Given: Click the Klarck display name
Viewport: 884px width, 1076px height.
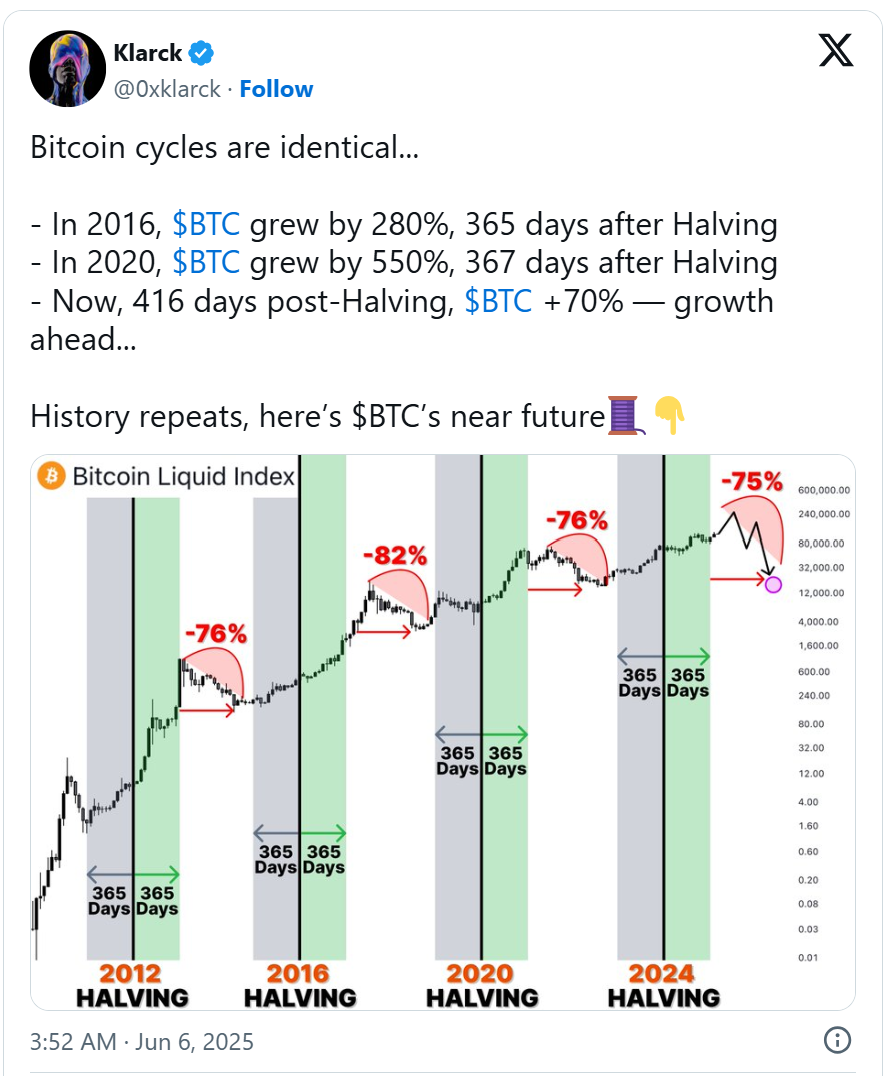Looking at the screenshot, I should point(148,53).
